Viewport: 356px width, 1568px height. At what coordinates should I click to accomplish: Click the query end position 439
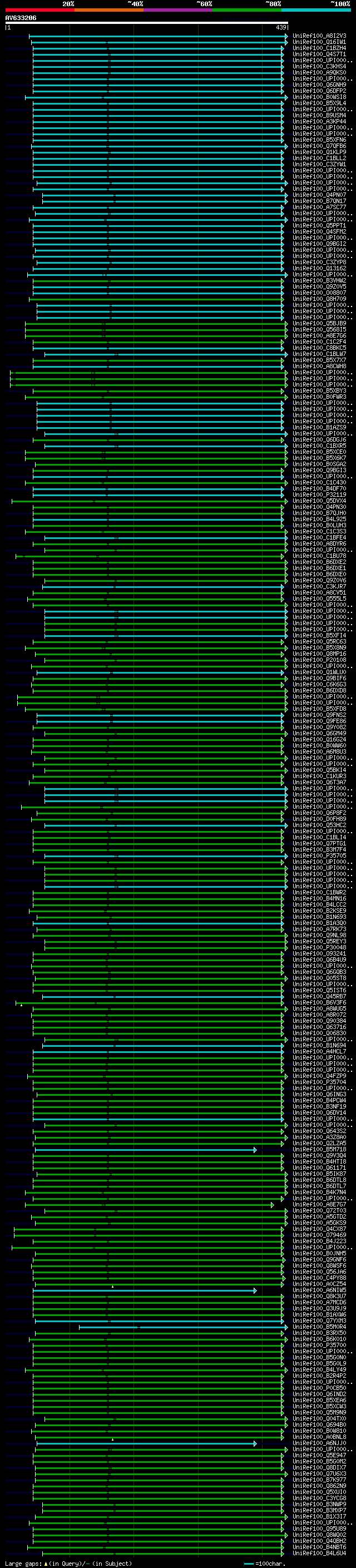(x=280, y=27)
